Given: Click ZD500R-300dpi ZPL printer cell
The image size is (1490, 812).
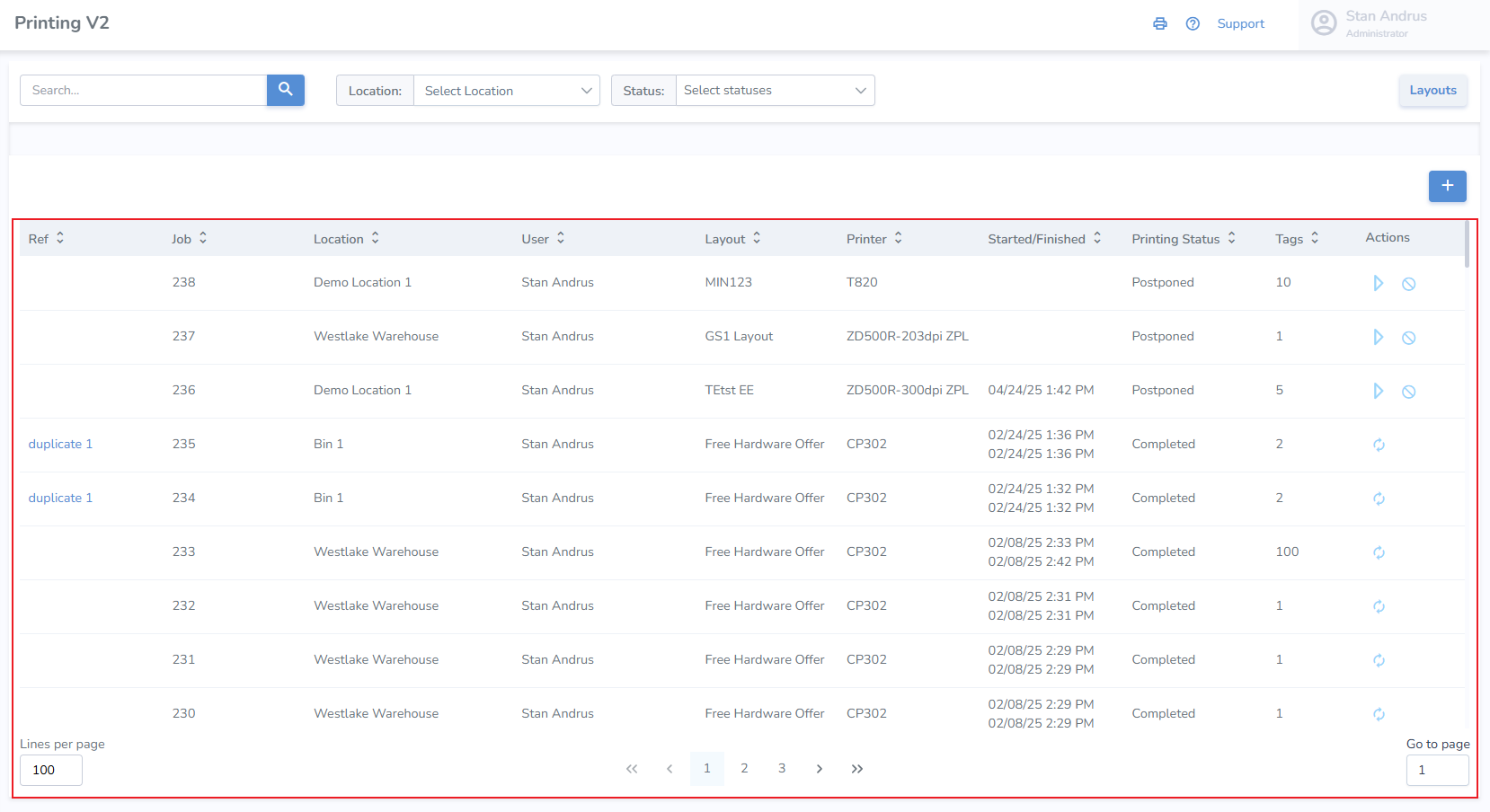Looking at the screenshot, I should (x=908, y=391).
